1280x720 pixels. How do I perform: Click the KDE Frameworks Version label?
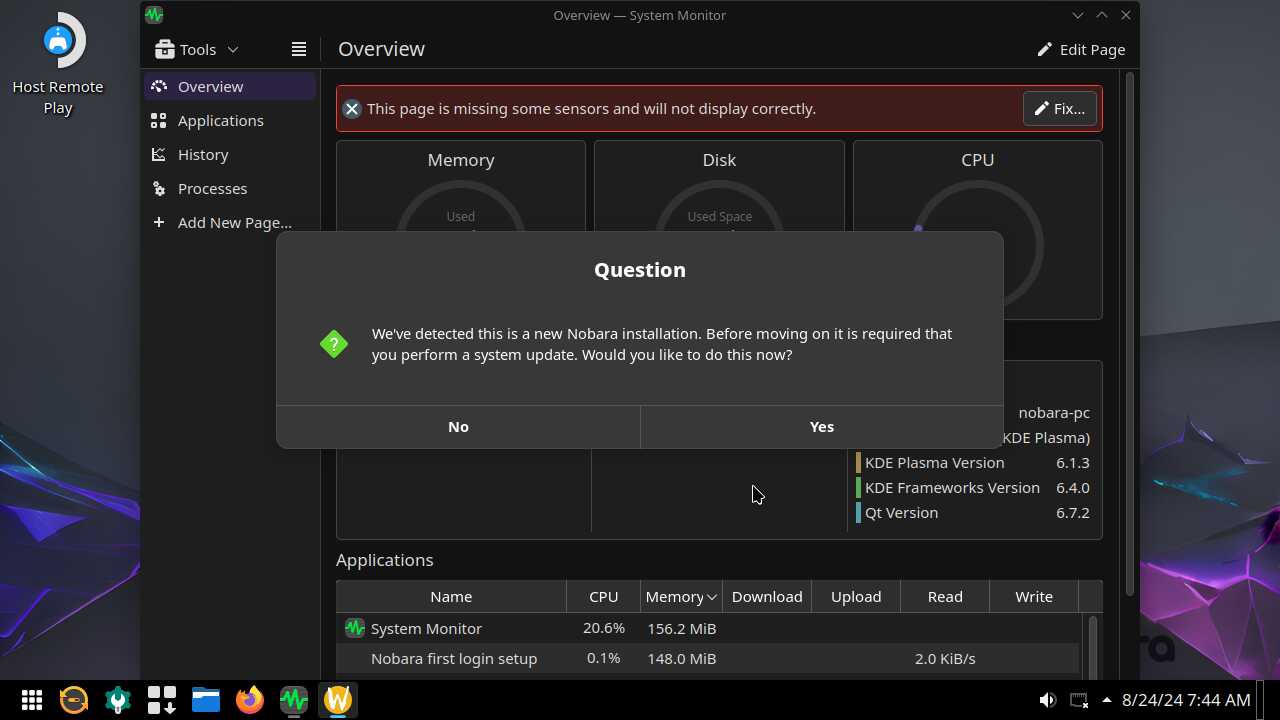(952, 488)
